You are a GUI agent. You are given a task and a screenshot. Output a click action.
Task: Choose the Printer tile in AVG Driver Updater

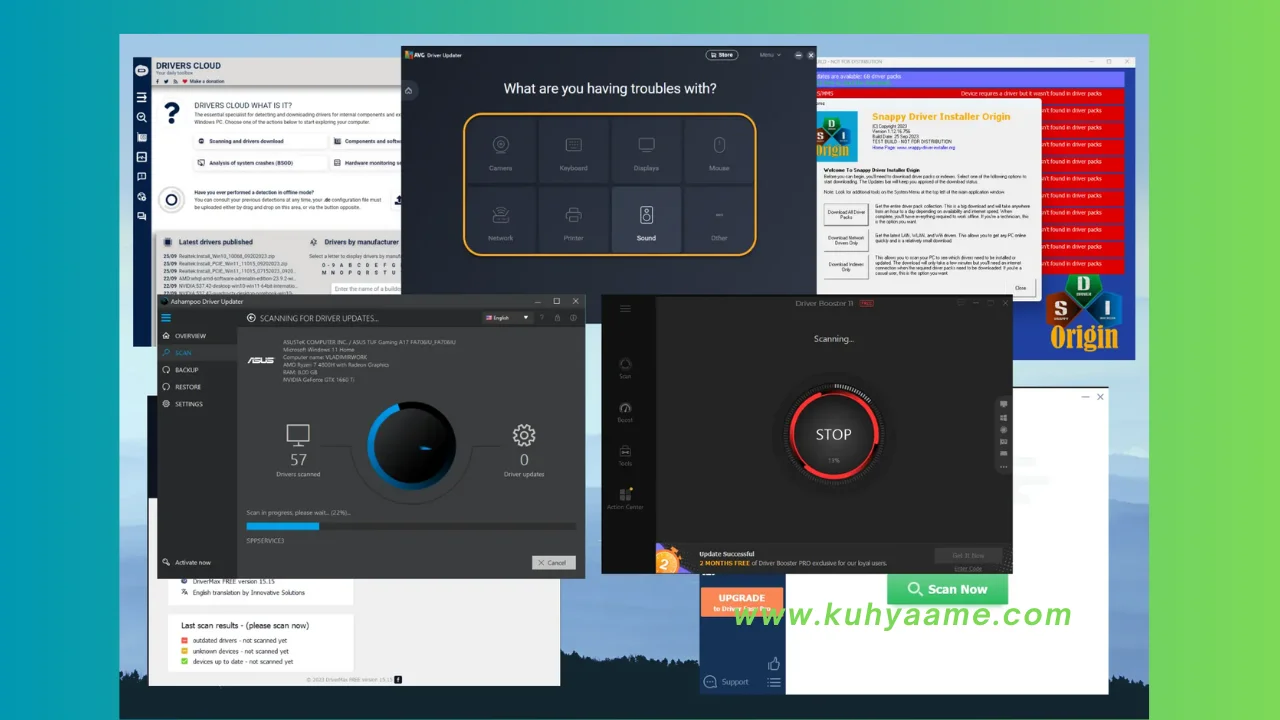[x=574, y=220]
